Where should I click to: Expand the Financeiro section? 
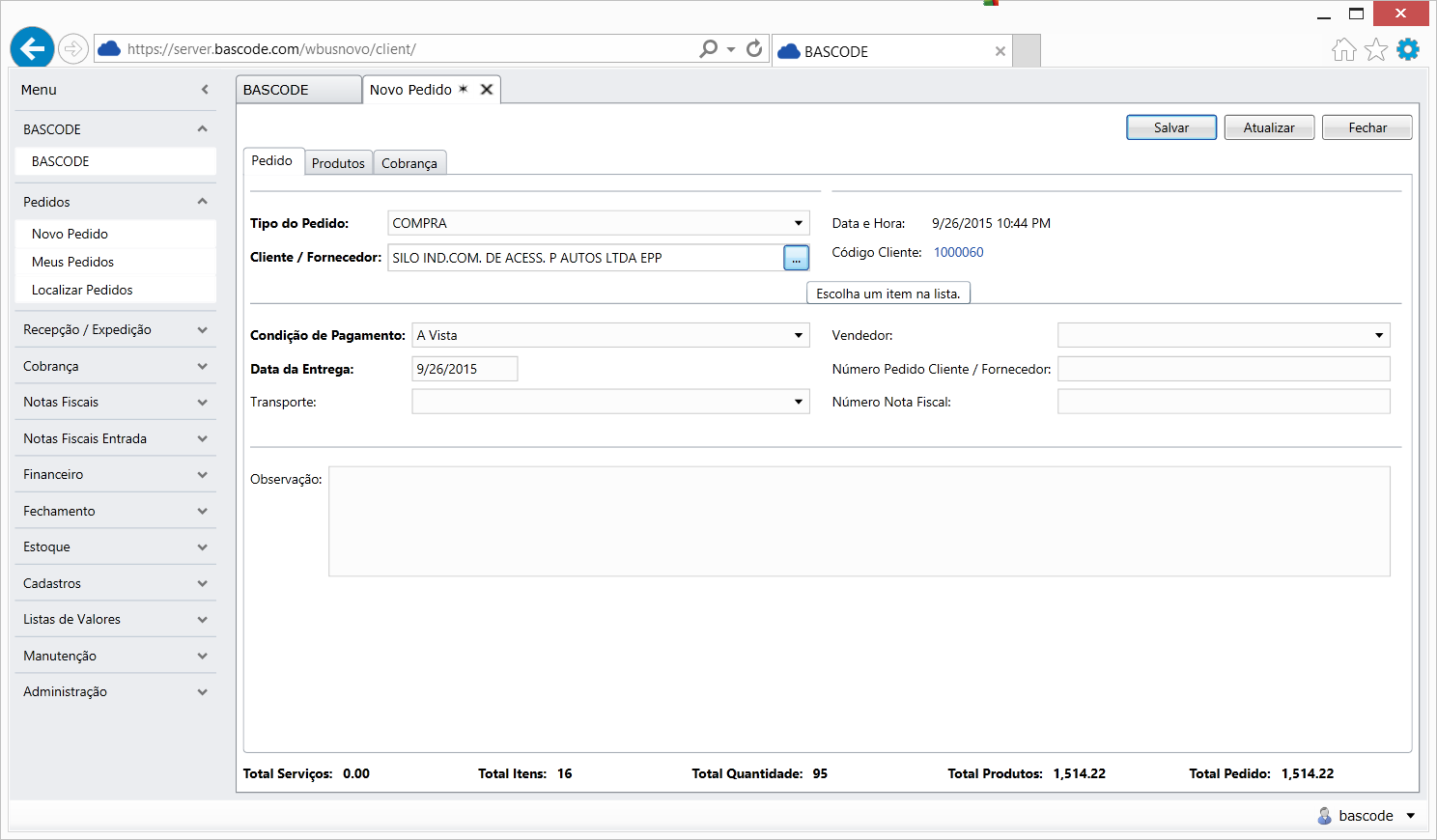click(x=202, y=475)
